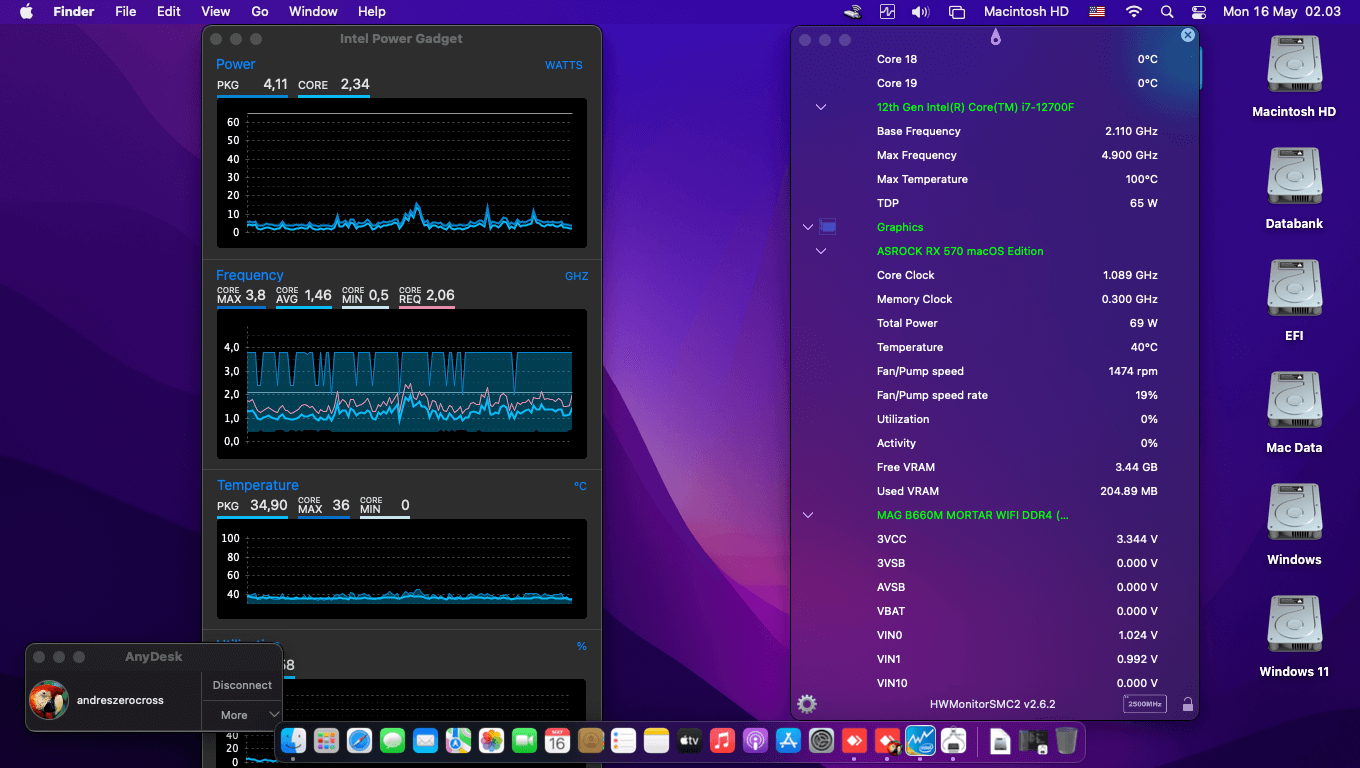Open Intel Power Gadget from the Dock
The image size is (1360, 768).
[x=920, y=741]
